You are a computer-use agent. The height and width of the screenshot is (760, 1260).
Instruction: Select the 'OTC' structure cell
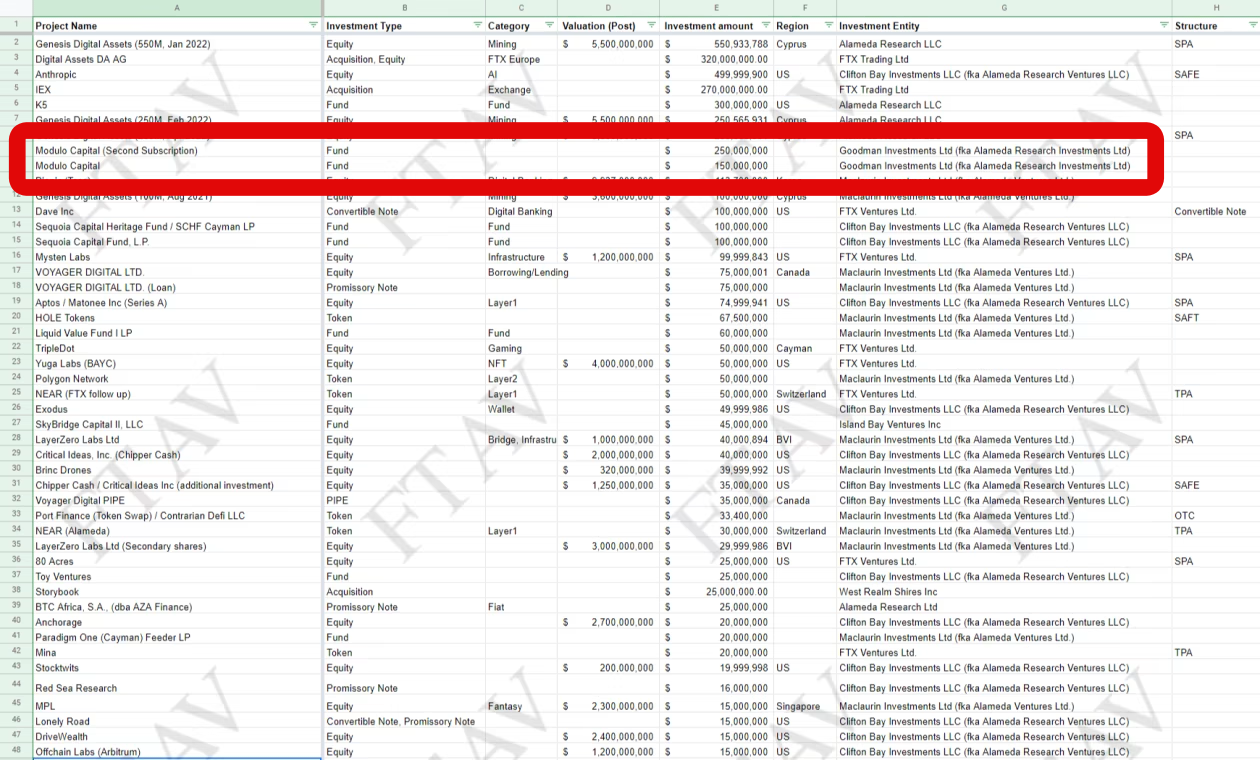(1216, 516)
